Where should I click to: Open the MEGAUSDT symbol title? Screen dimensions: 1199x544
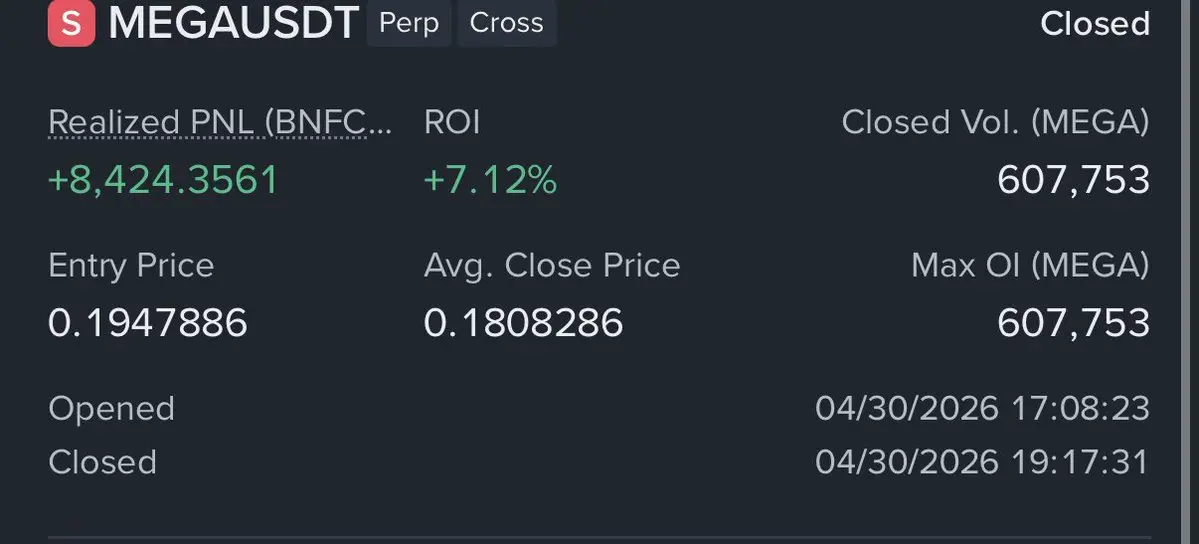(233, 23)
